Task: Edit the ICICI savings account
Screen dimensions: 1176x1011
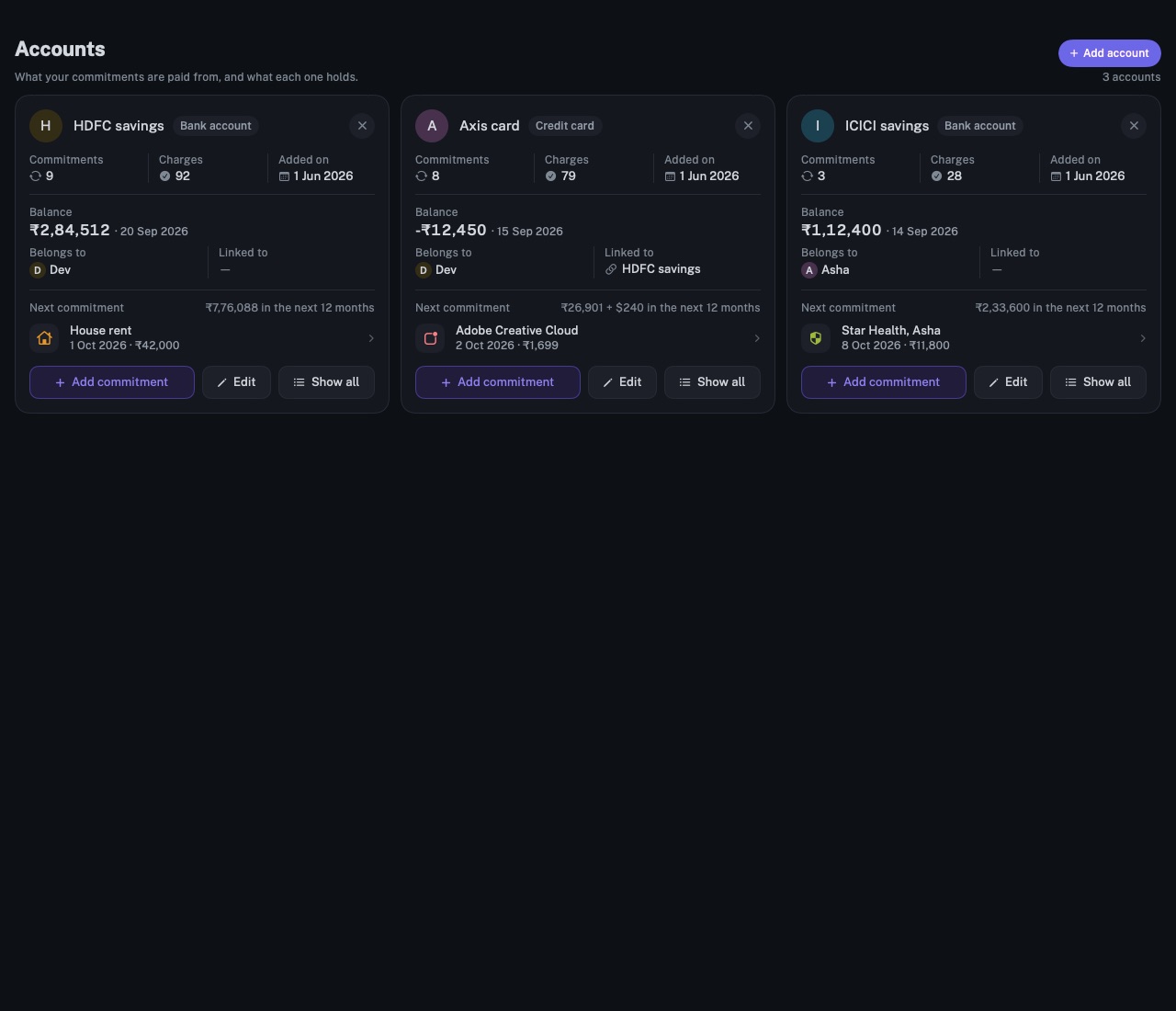Action: point(1008,382)
